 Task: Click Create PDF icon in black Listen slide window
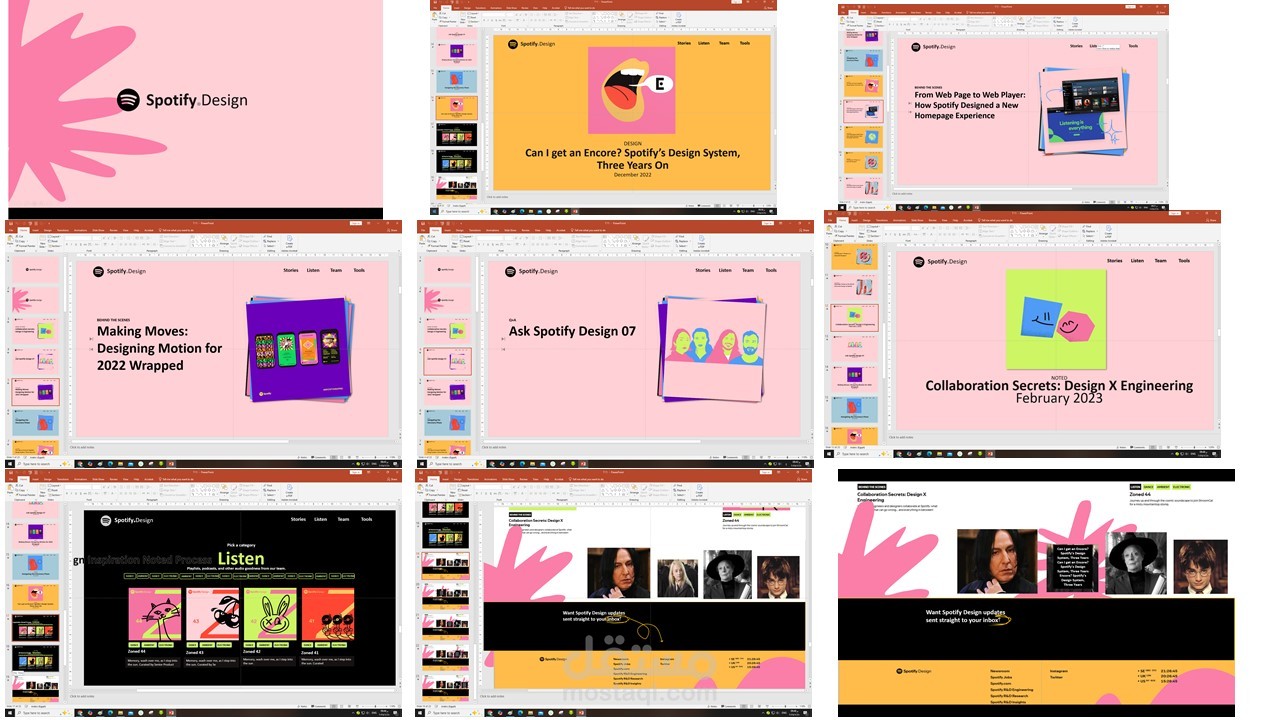pyautogui.click(x=290, y=490)
